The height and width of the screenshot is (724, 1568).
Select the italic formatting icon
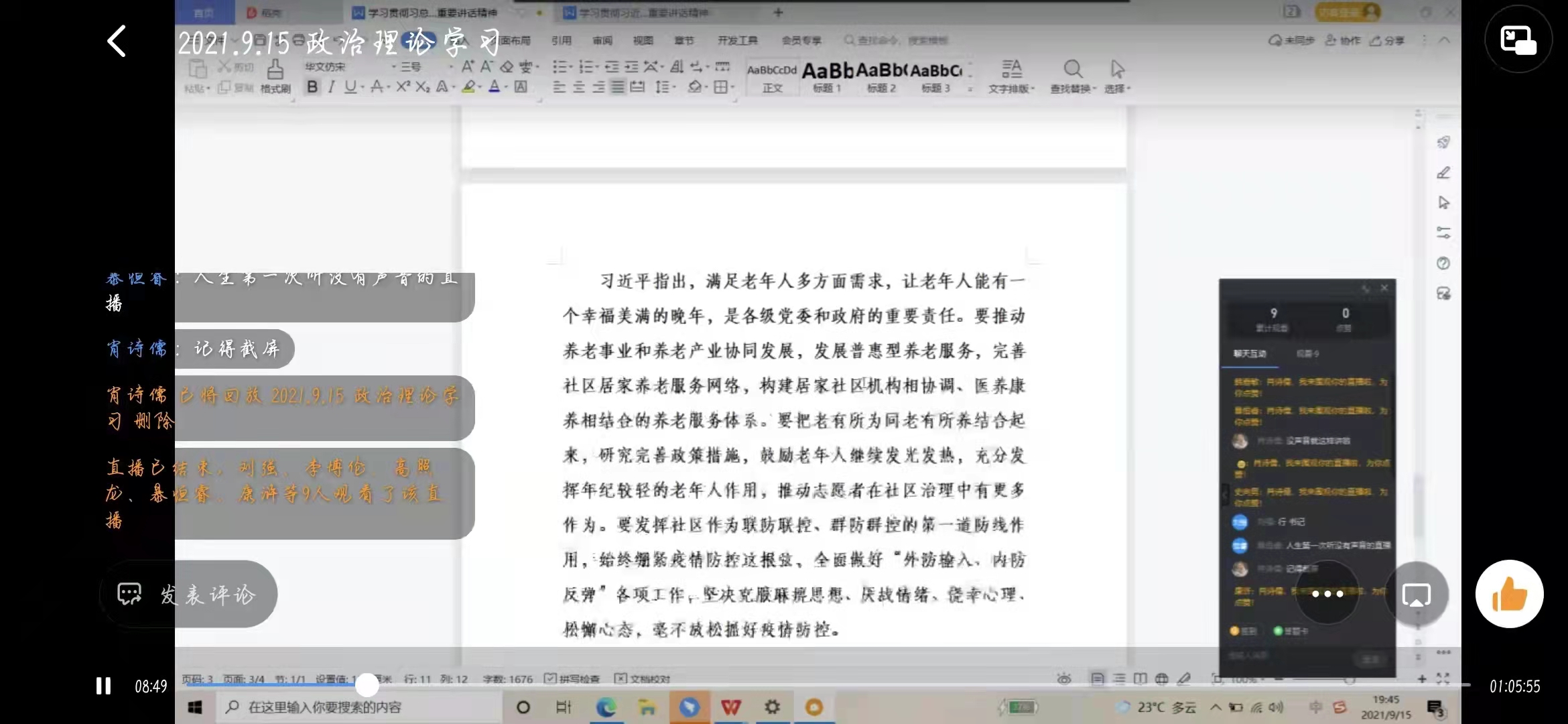(x=330, y=87)
